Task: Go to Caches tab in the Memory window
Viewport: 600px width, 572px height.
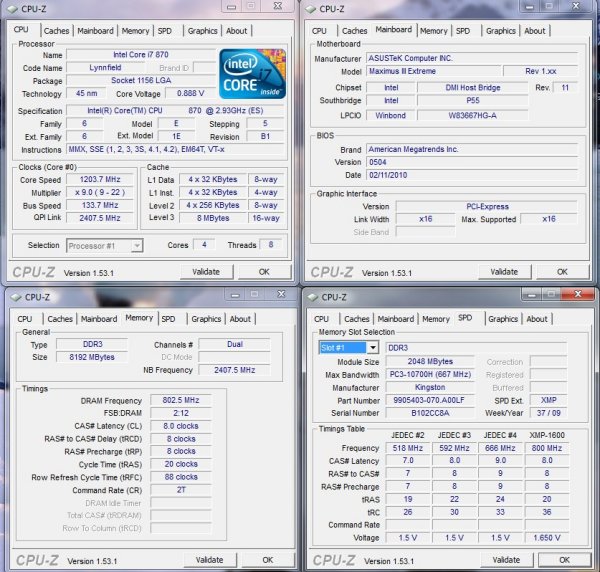Action: (60, 319)
